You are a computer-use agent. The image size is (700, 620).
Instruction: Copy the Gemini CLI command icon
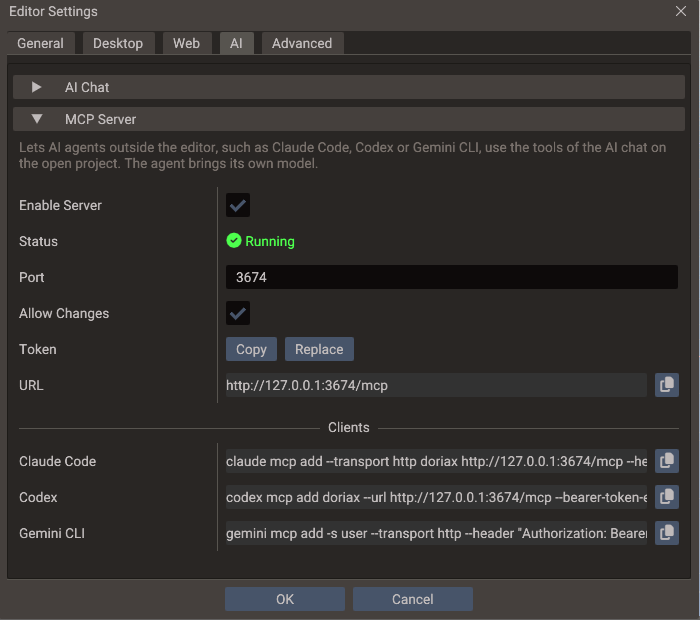(x=667, y=533)
